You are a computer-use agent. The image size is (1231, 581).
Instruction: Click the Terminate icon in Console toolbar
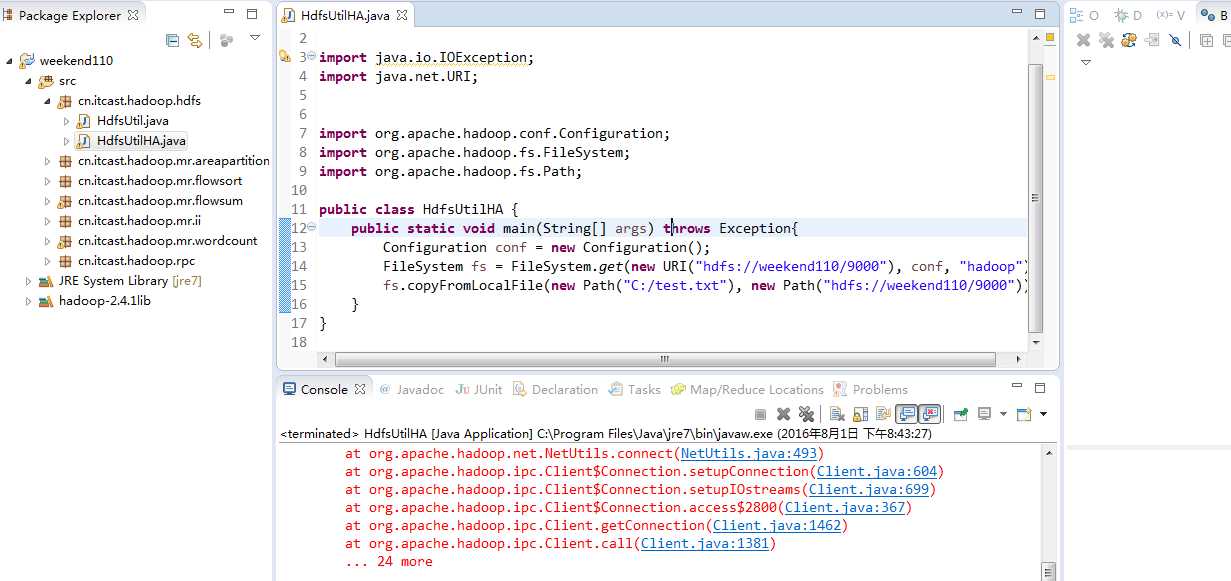pyautogui.click(x=760, y=414)
